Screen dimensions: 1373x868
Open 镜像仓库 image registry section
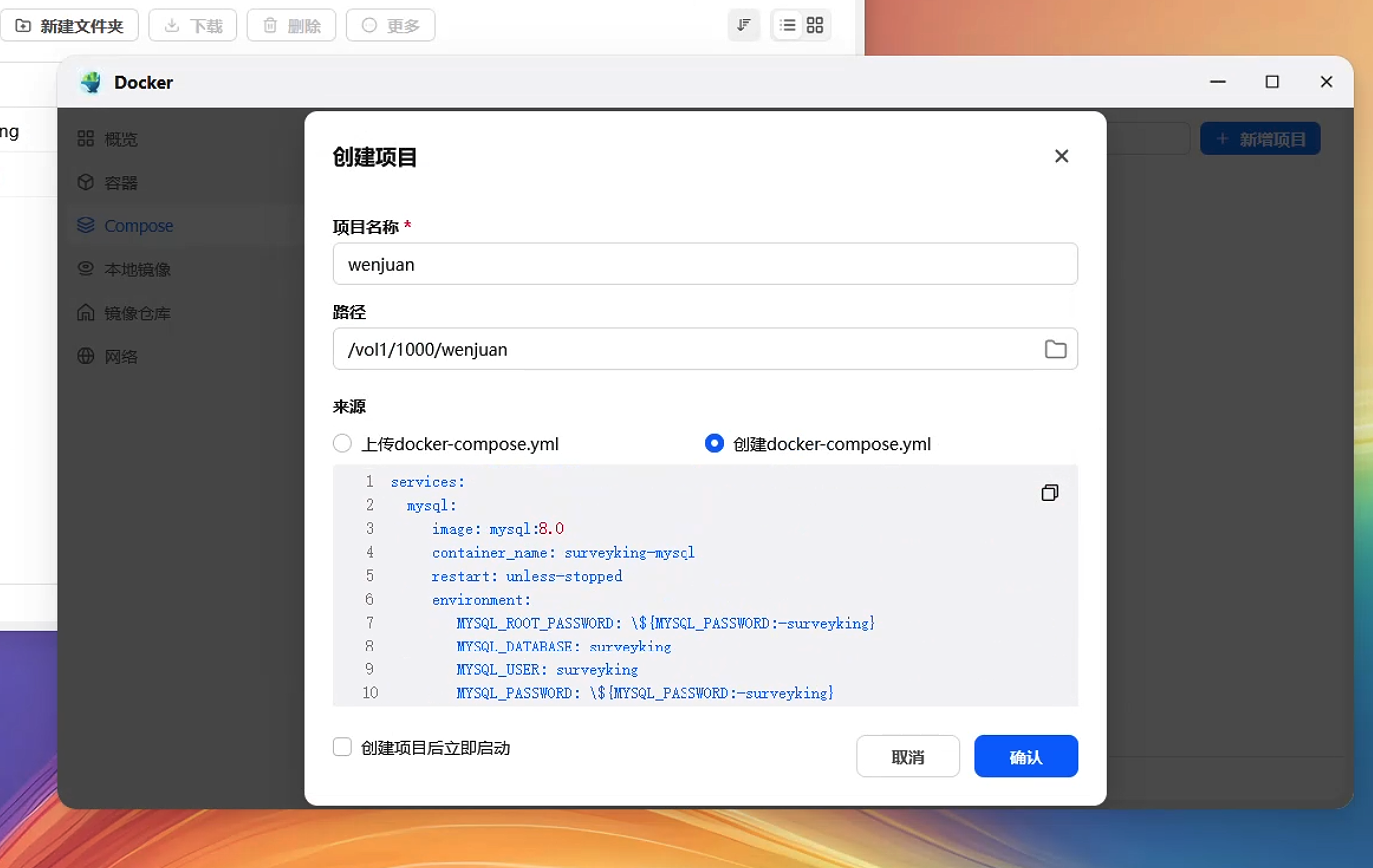[x=124, y=313]
